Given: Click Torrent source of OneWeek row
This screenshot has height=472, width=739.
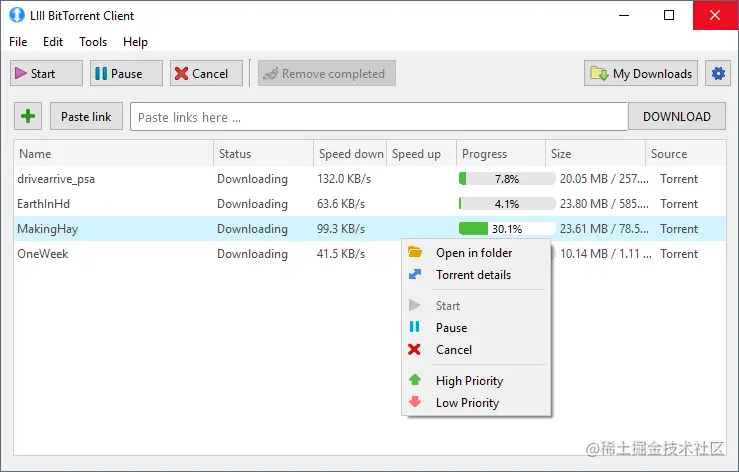Looking at the screenshot, I should [x=679, y=254].
